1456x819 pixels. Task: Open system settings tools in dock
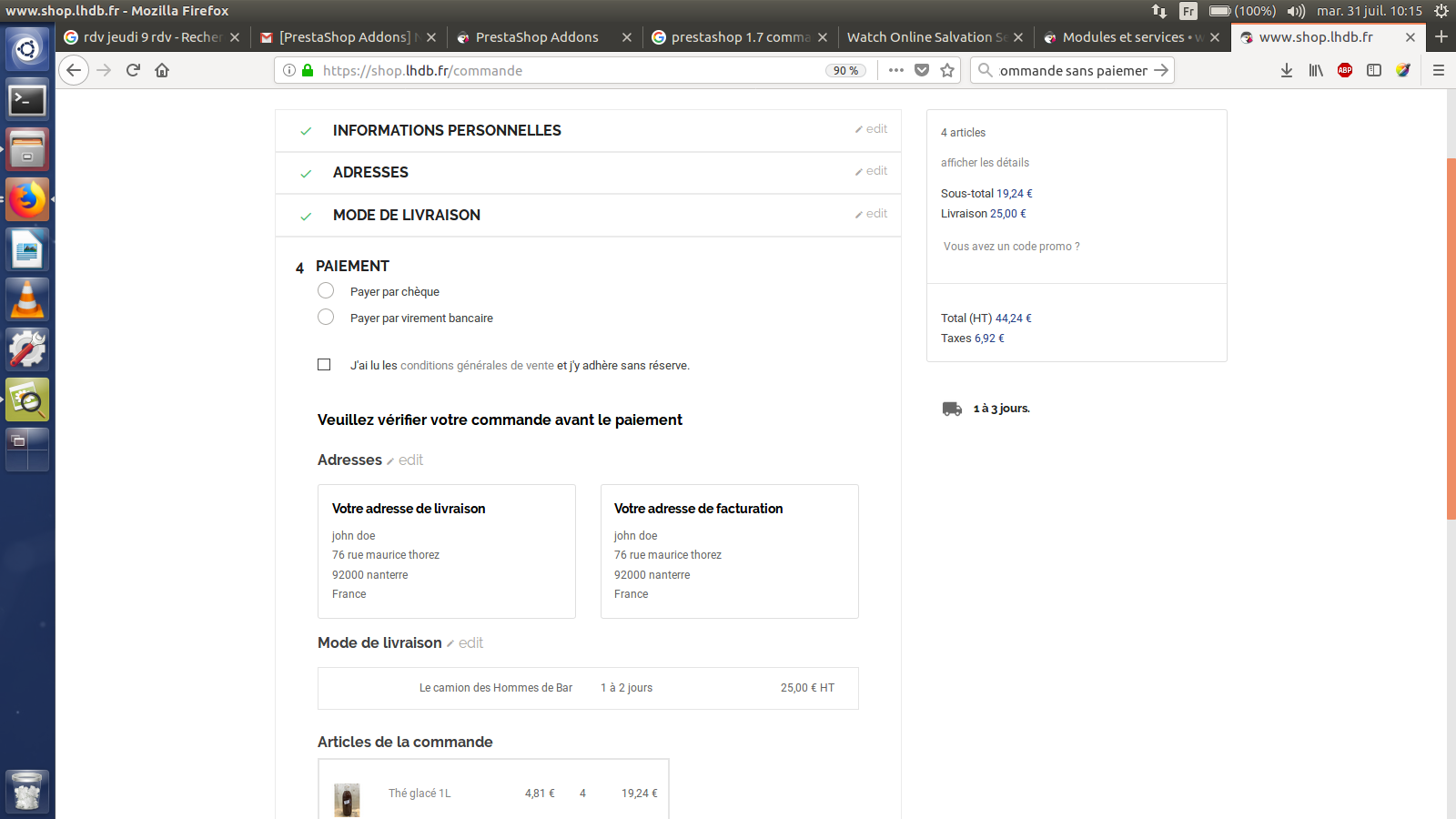pyautogui.click(x=27, y=349)
